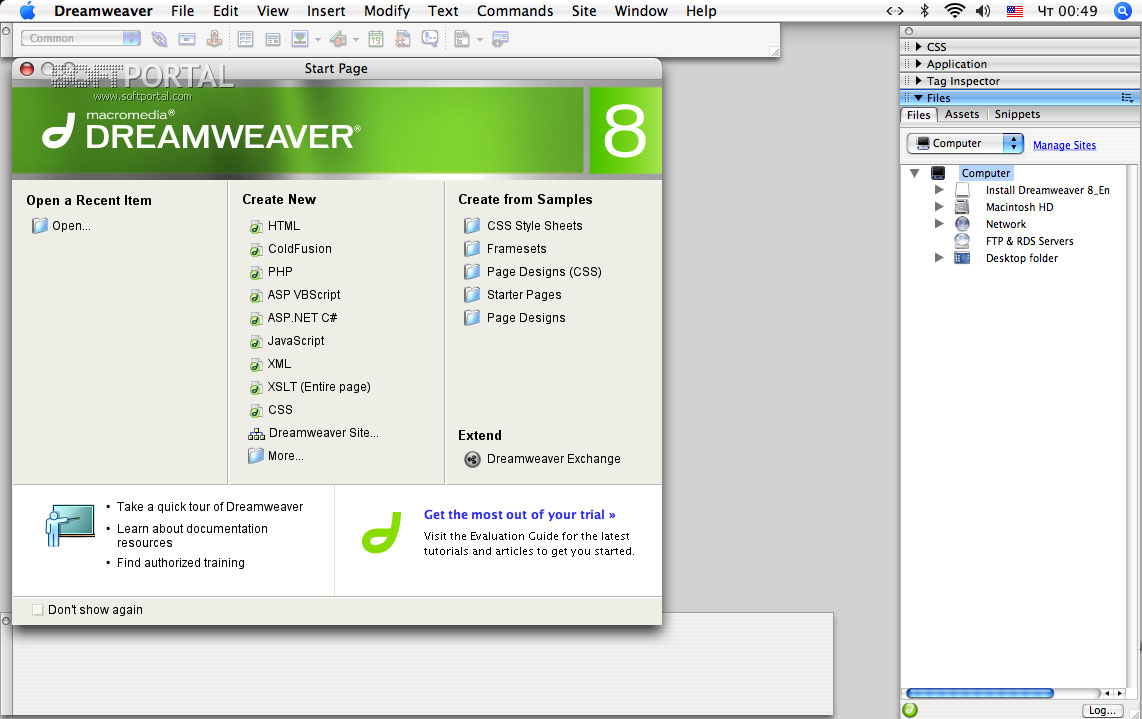Switch to the Snippets tab

1017,114
